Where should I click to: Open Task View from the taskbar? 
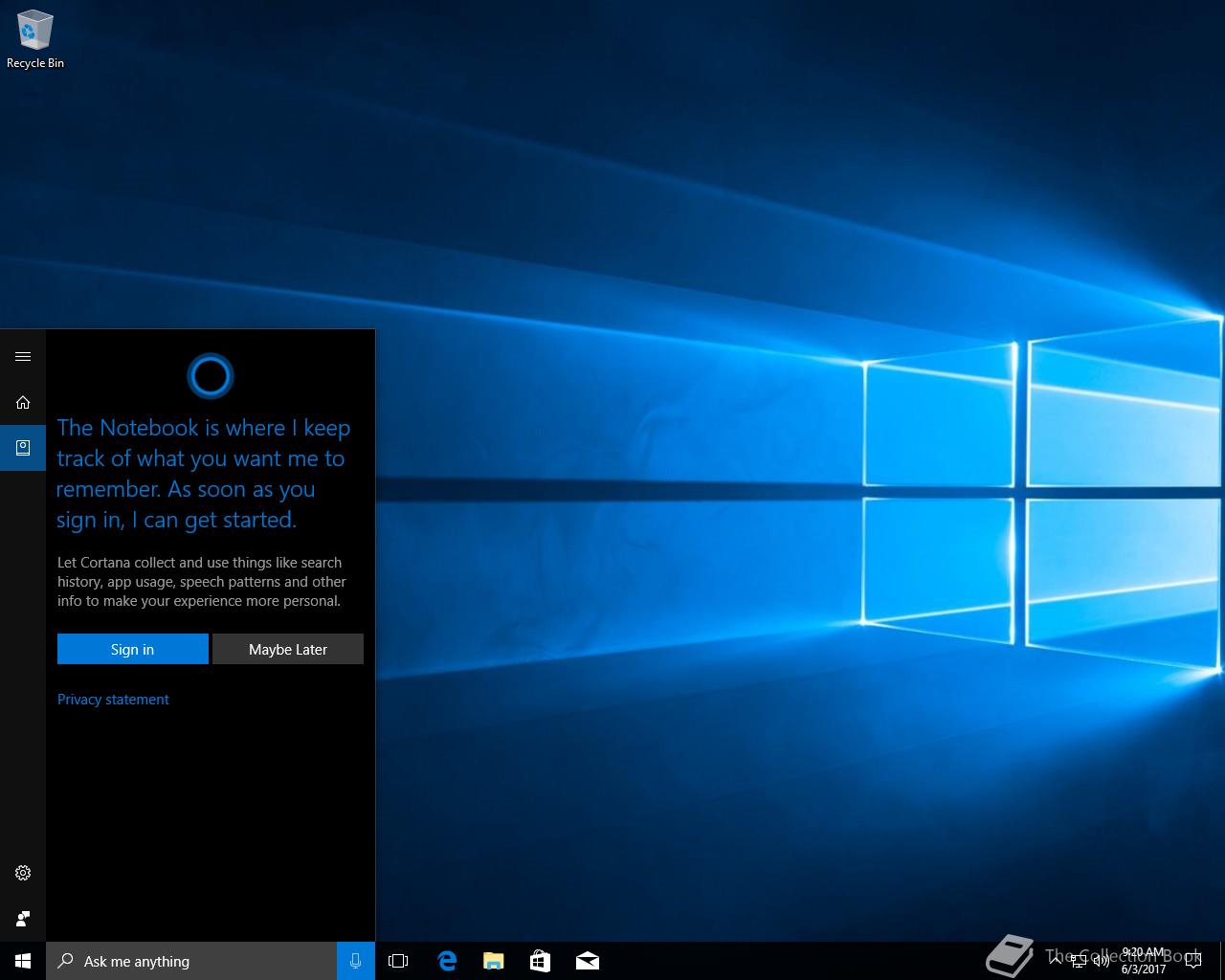tap(398, 961)
